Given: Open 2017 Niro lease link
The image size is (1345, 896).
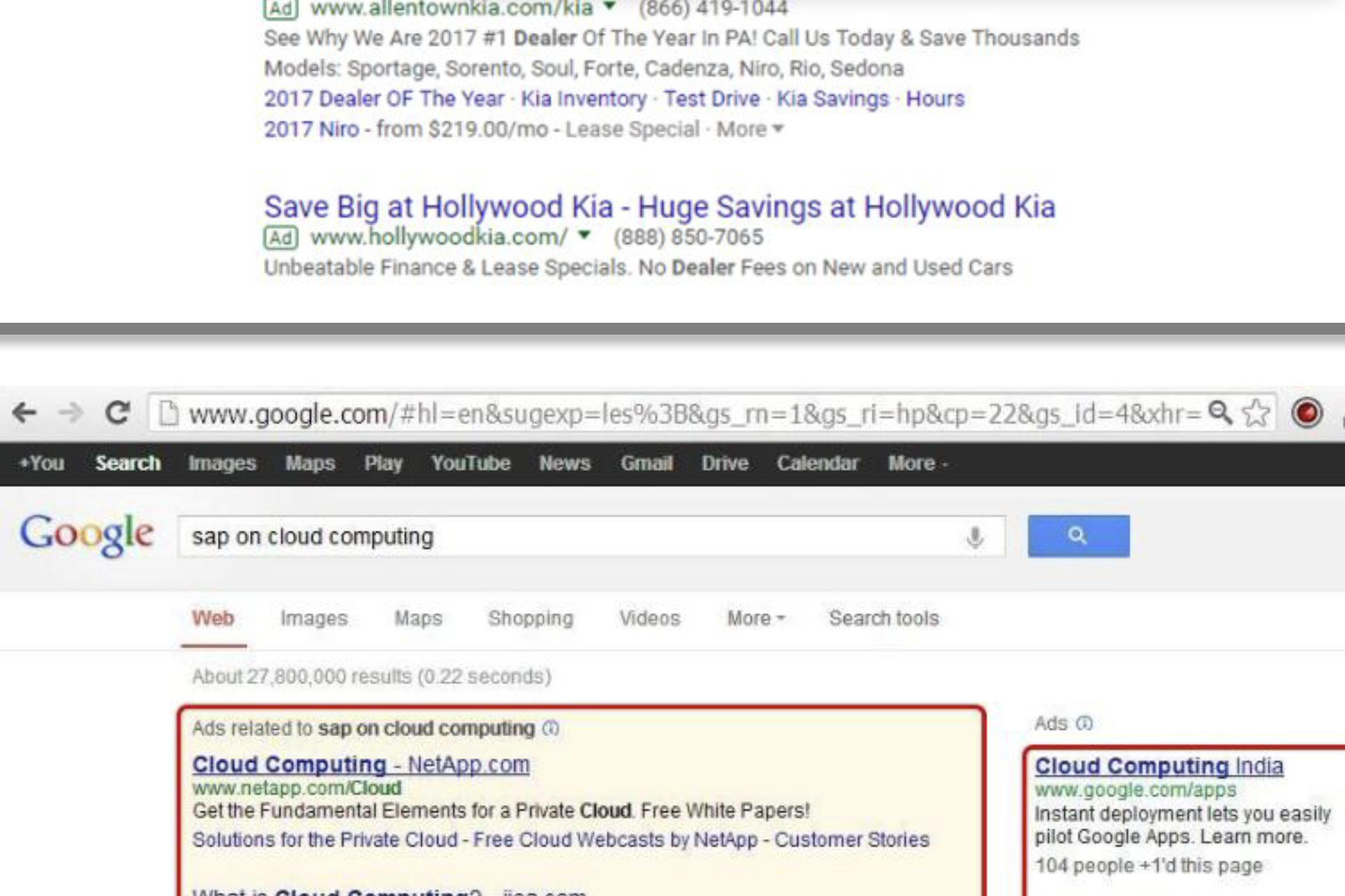Looking at the screenshot, I should [311, 129].
